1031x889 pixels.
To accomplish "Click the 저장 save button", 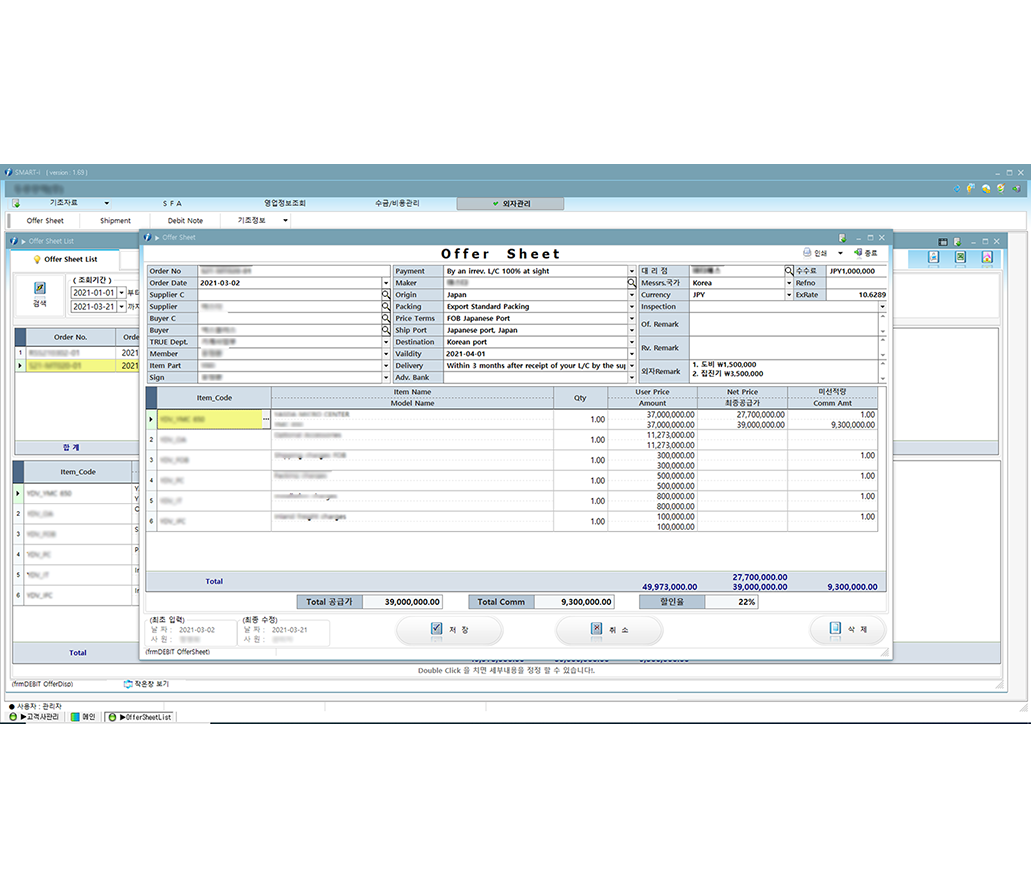I will coord(449,630).
